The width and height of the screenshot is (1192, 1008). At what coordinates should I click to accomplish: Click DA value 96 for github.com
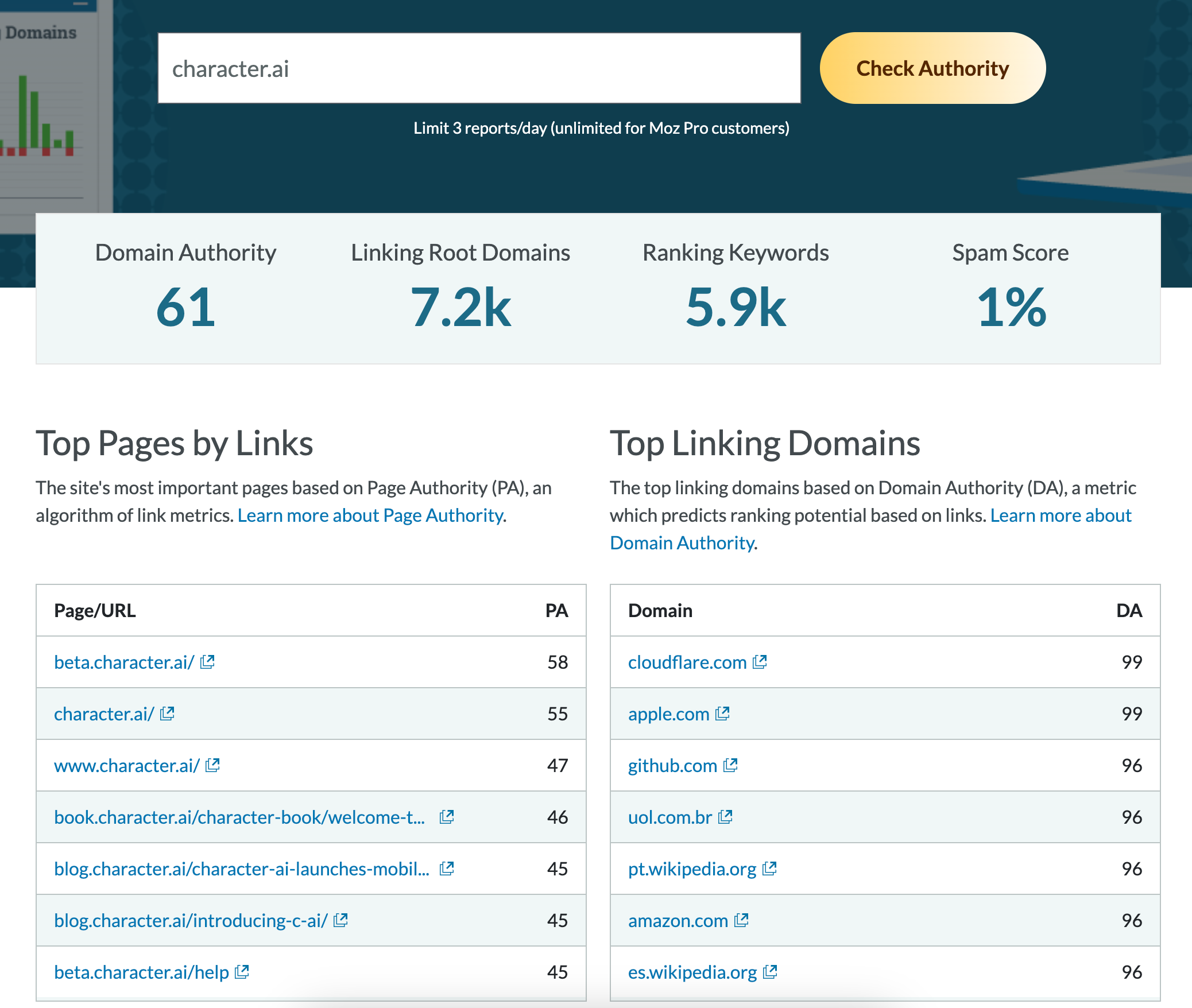(x=1132, y=766)
